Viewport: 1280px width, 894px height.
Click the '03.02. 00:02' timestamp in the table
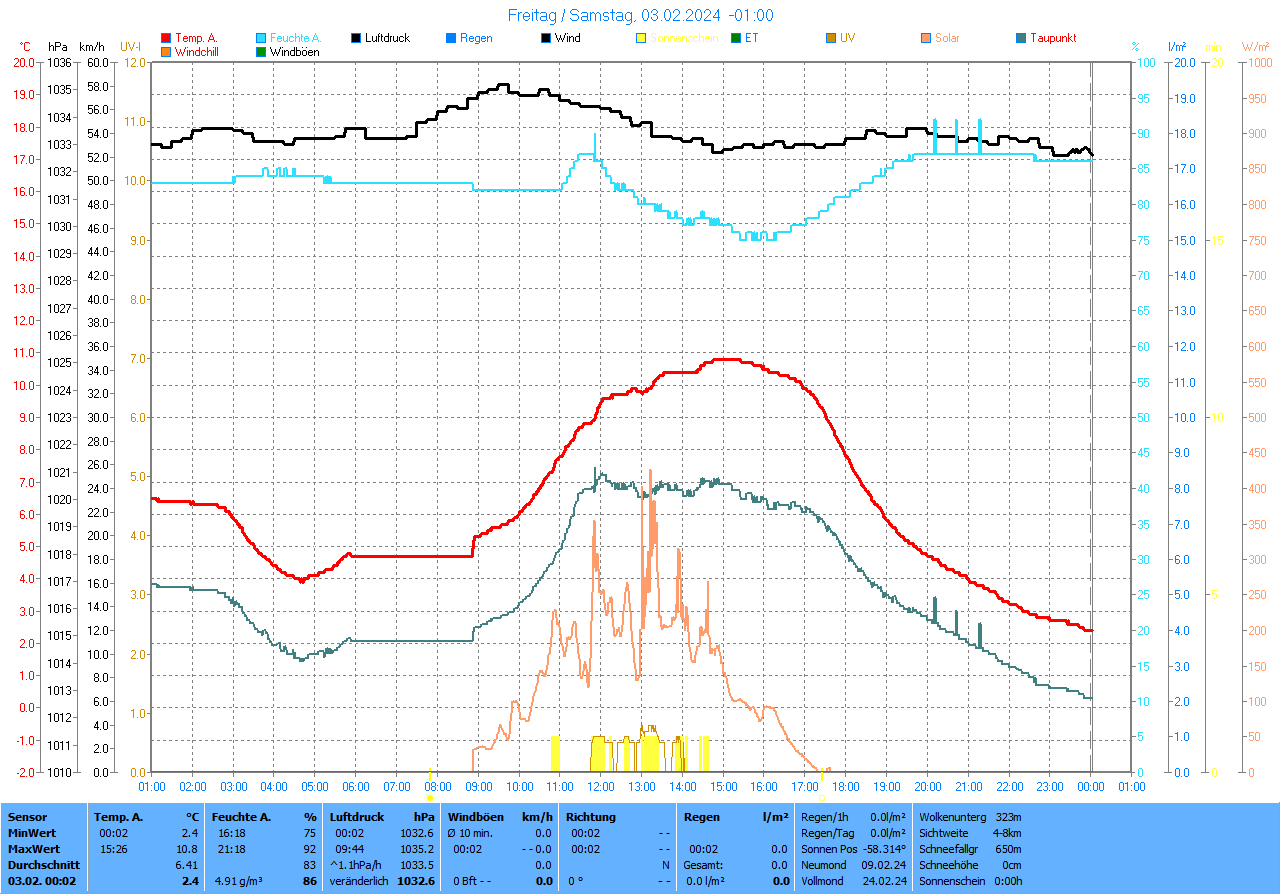(44, 881)
